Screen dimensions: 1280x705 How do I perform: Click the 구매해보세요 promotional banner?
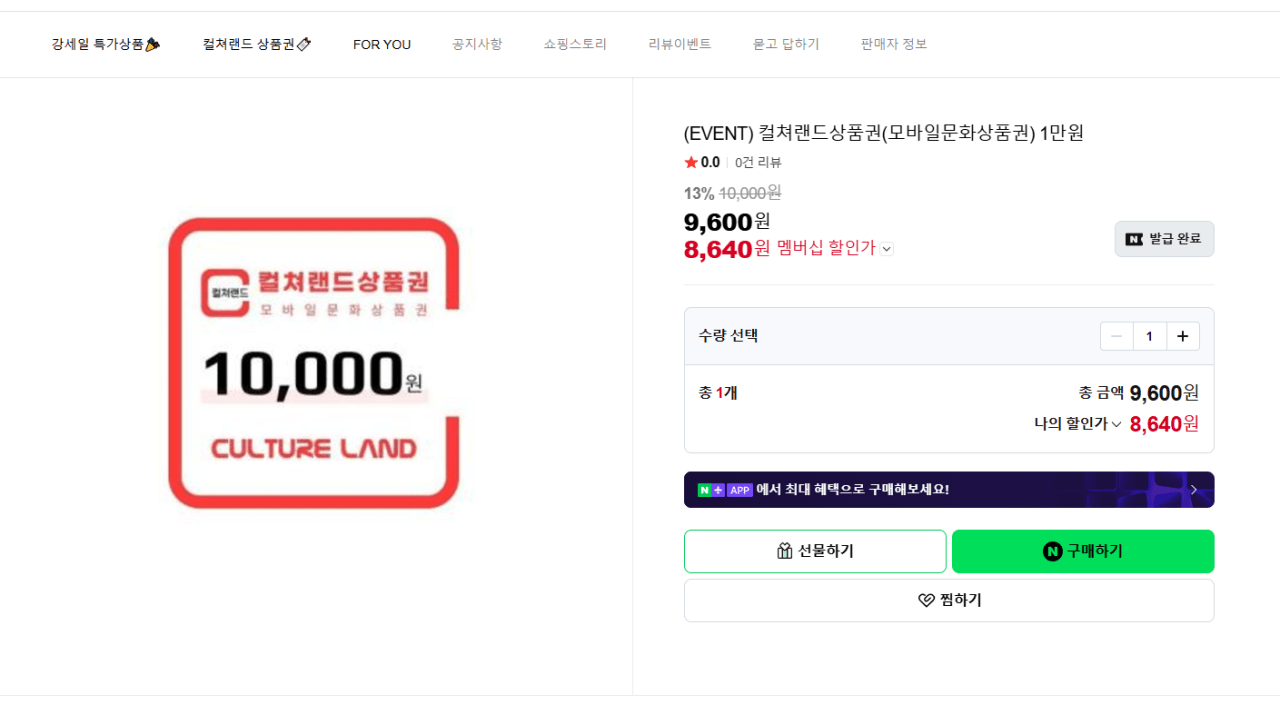(948, 489)
